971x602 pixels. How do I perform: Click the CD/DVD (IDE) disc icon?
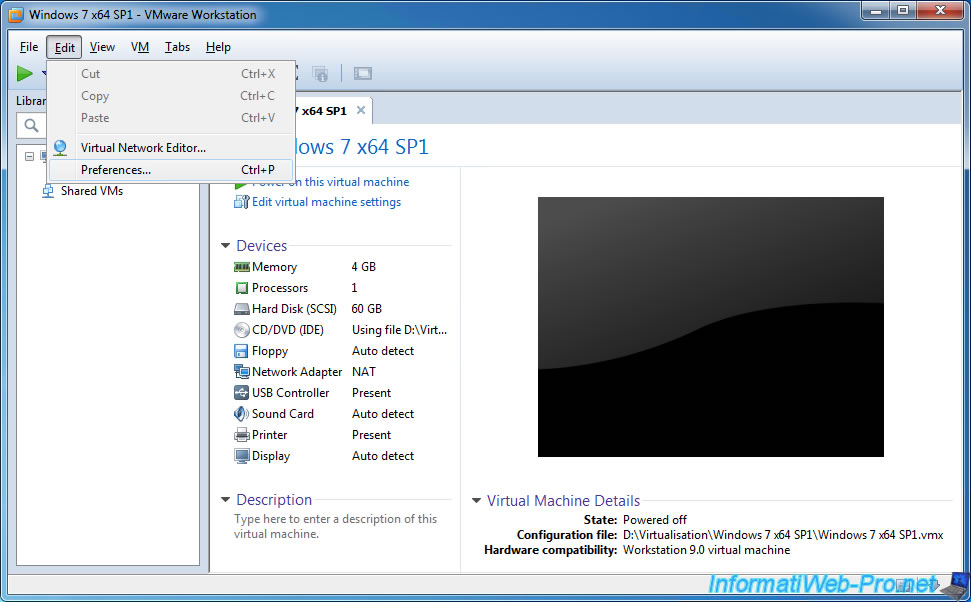click(242, 330)
